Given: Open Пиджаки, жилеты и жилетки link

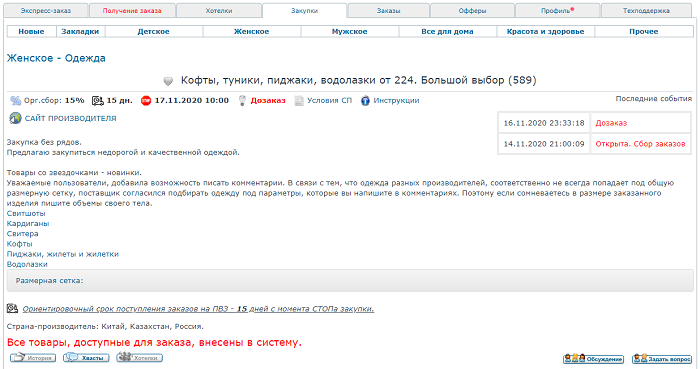Looking at the screenshot, I should 62,254.
